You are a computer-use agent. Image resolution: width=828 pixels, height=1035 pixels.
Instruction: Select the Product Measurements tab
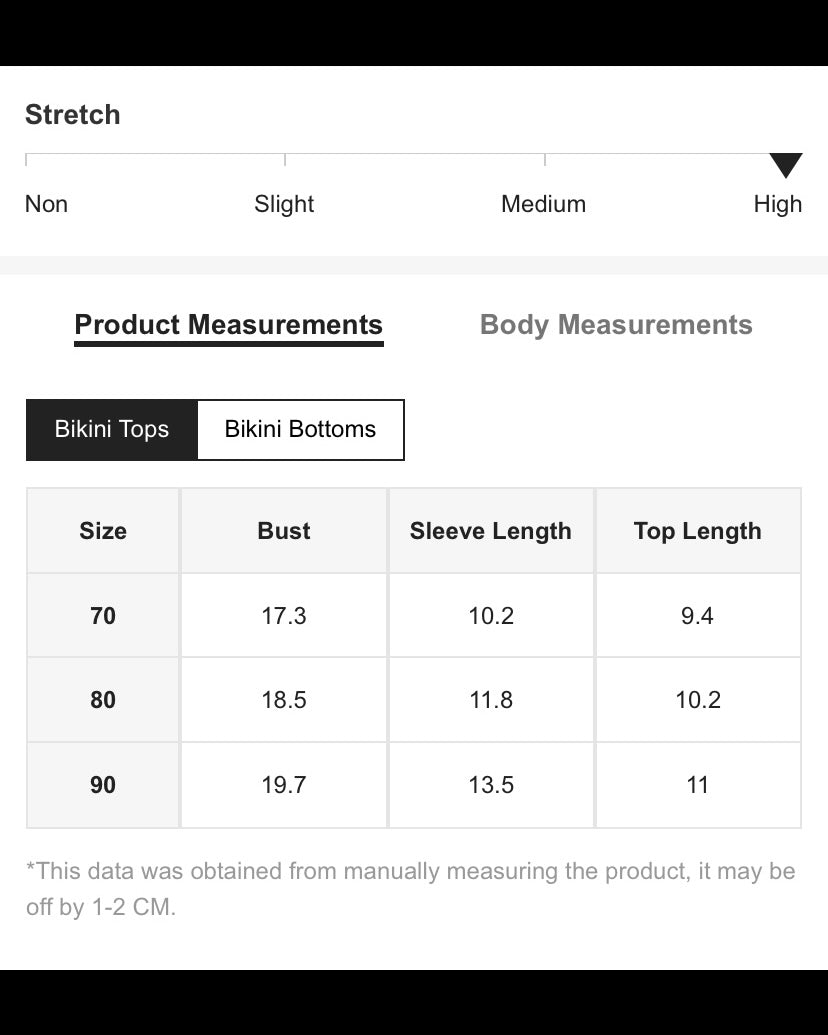(229, 325)
